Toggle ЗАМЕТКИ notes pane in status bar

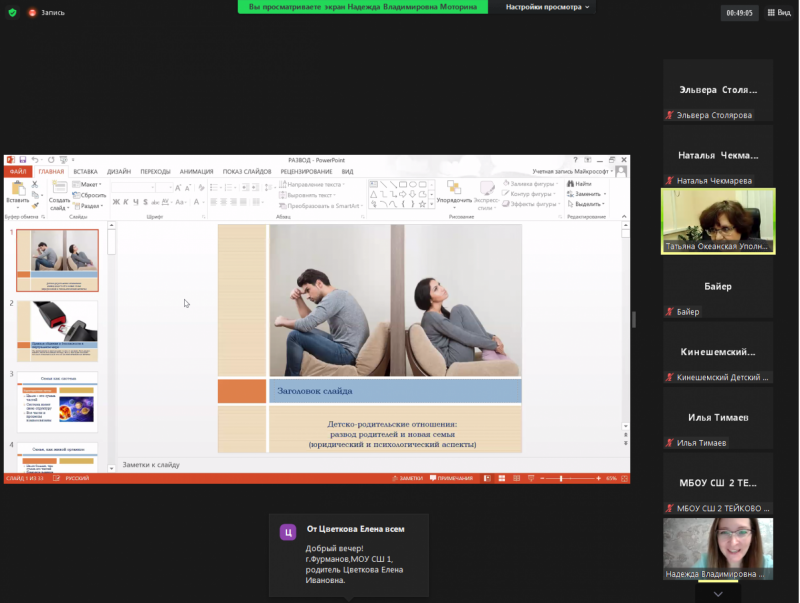[x=409, y=479]
